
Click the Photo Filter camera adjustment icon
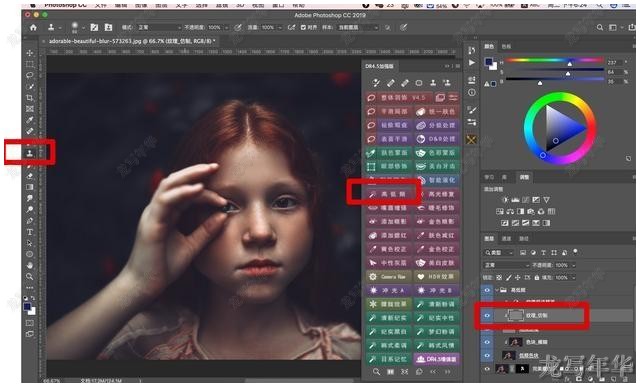(531, 211)
